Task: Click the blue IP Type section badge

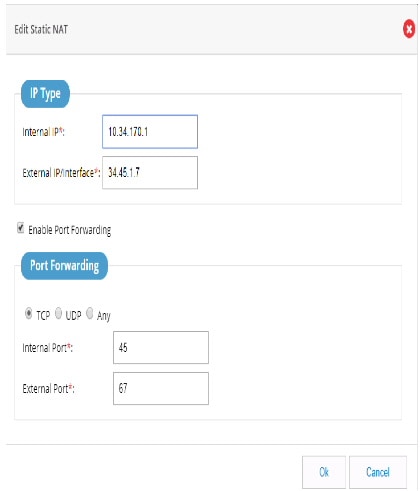Action: coord(45,94)
